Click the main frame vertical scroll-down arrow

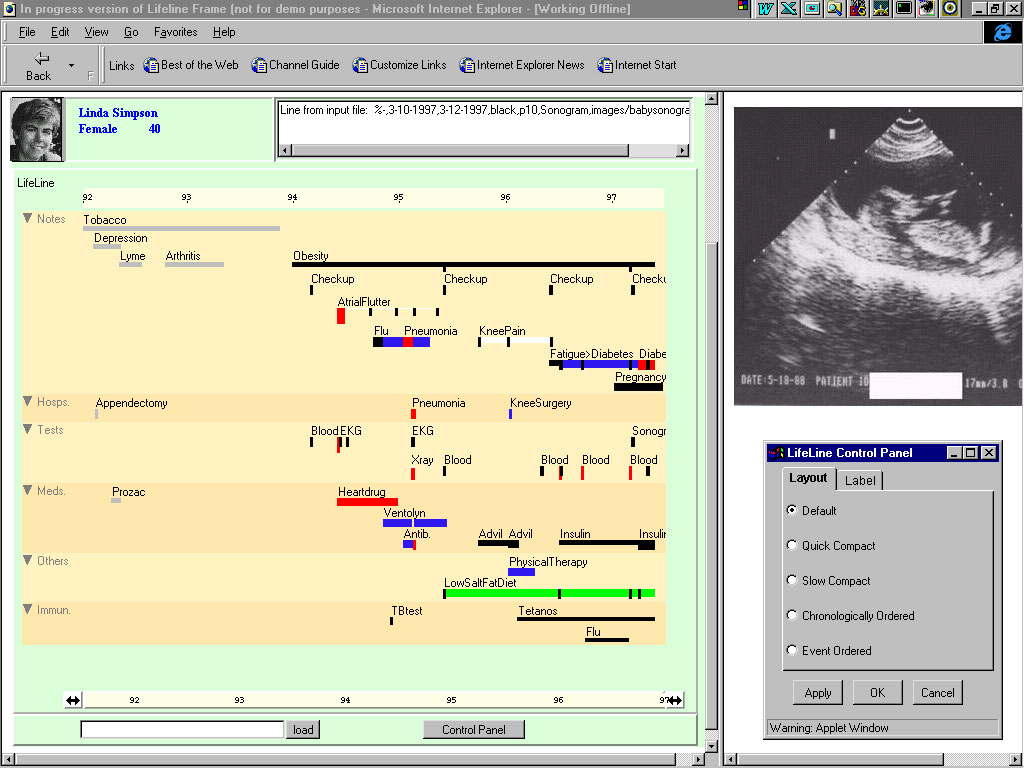point(711,746)
